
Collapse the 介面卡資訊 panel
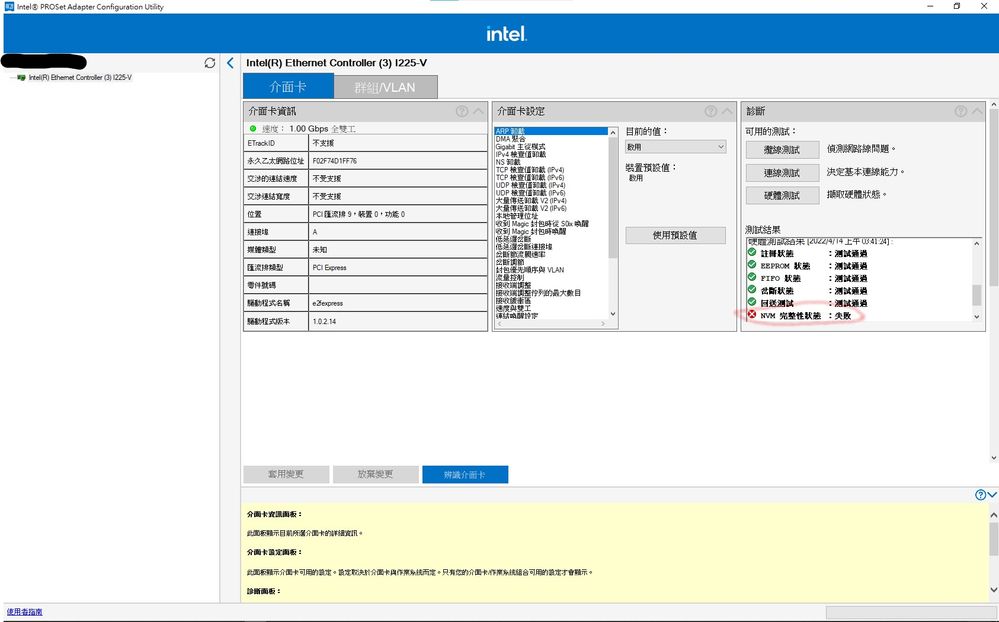pos(478,111)
